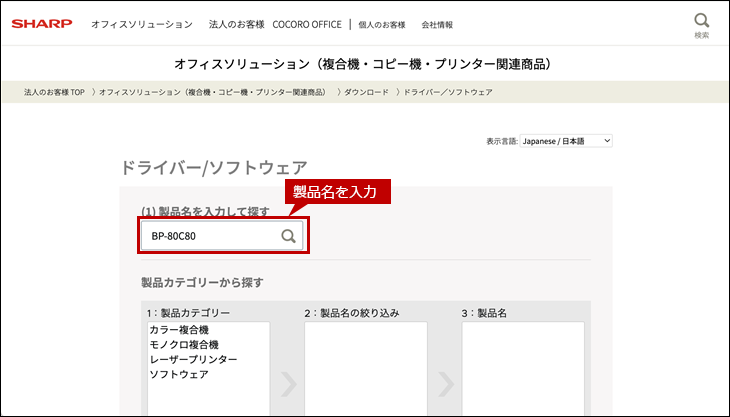Image resolution: width=730 pixels, height=417 pixels.
Task: Open 法人のお客様 header link
Action: tap(237, 24)
